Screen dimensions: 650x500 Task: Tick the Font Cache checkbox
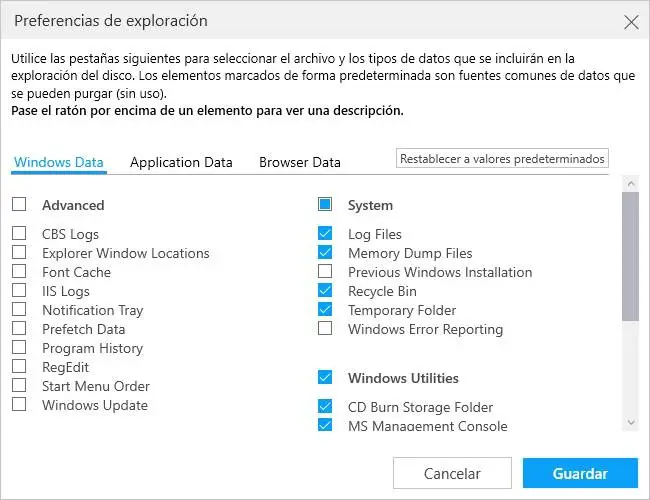click(x=20, y=272)
